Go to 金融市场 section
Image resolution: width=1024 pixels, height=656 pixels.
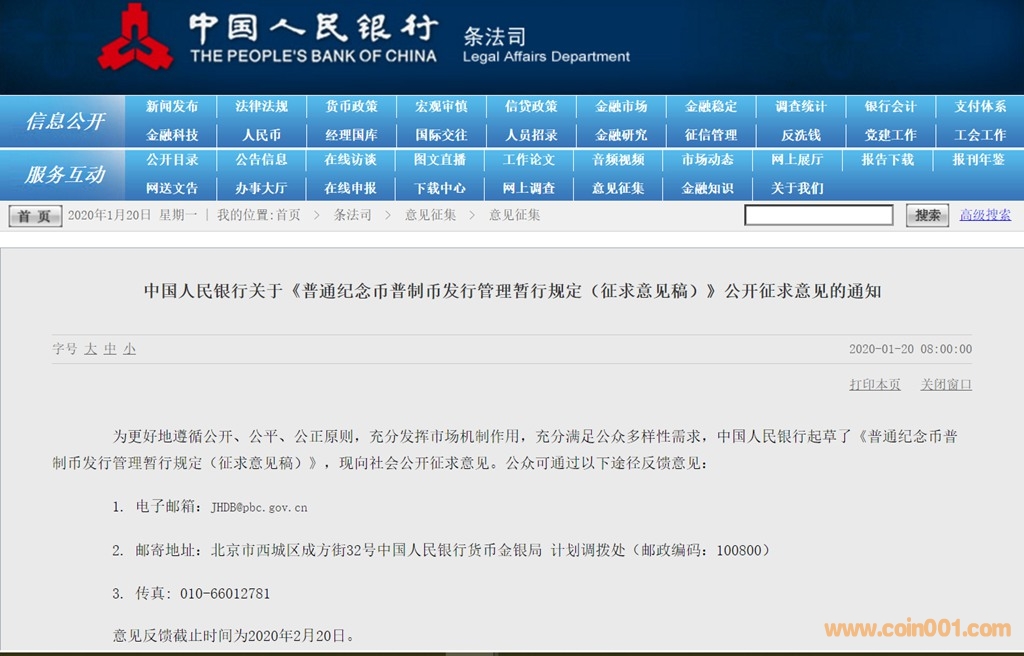click(x=620, y=107)
